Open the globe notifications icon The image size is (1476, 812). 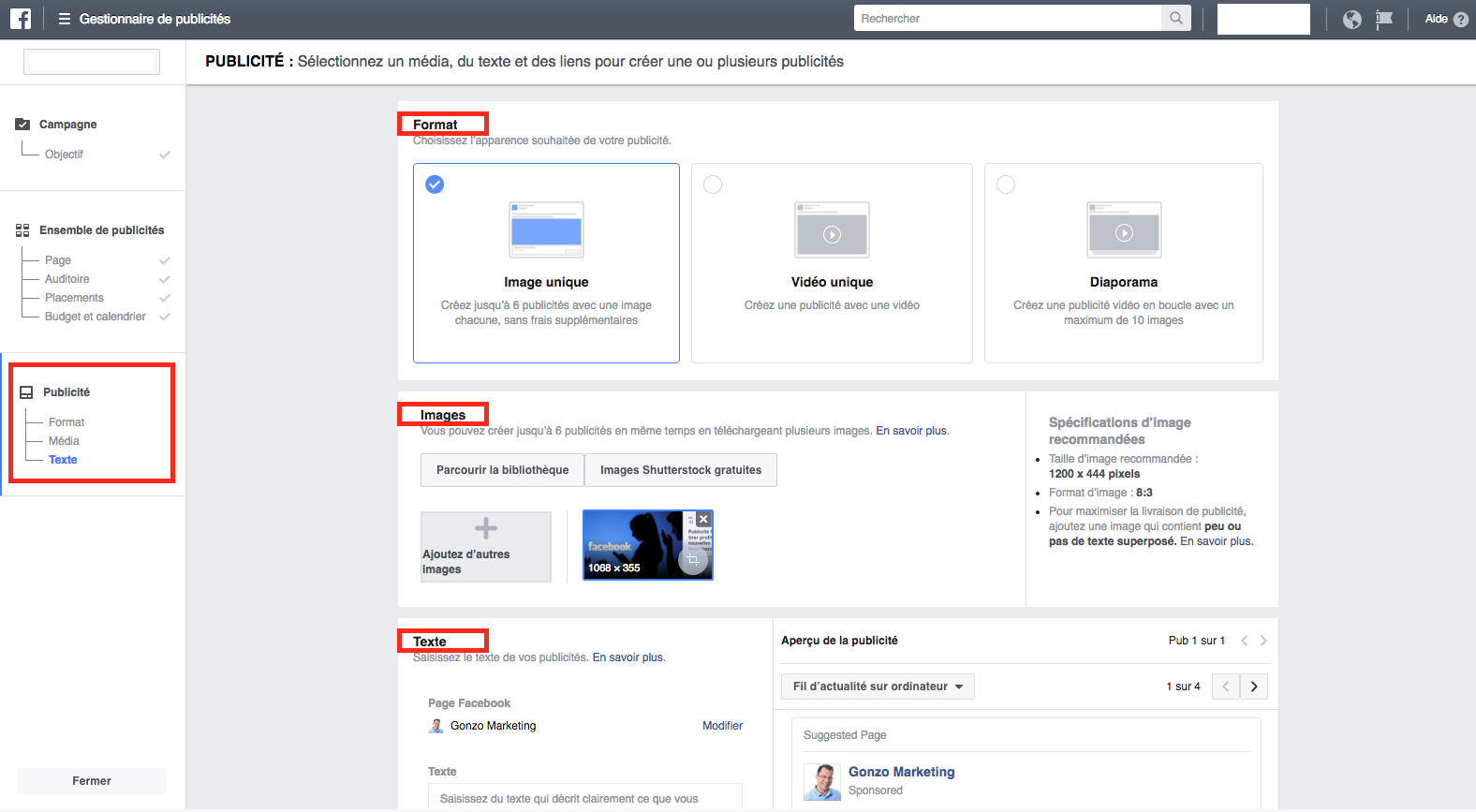[1351, 19]
